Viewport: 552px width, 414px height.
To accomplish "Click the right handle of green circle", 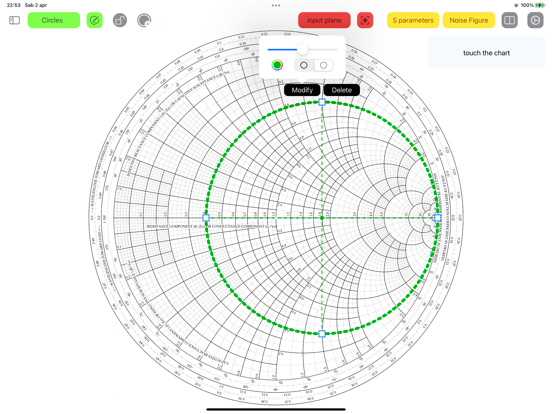I will 438,218.
